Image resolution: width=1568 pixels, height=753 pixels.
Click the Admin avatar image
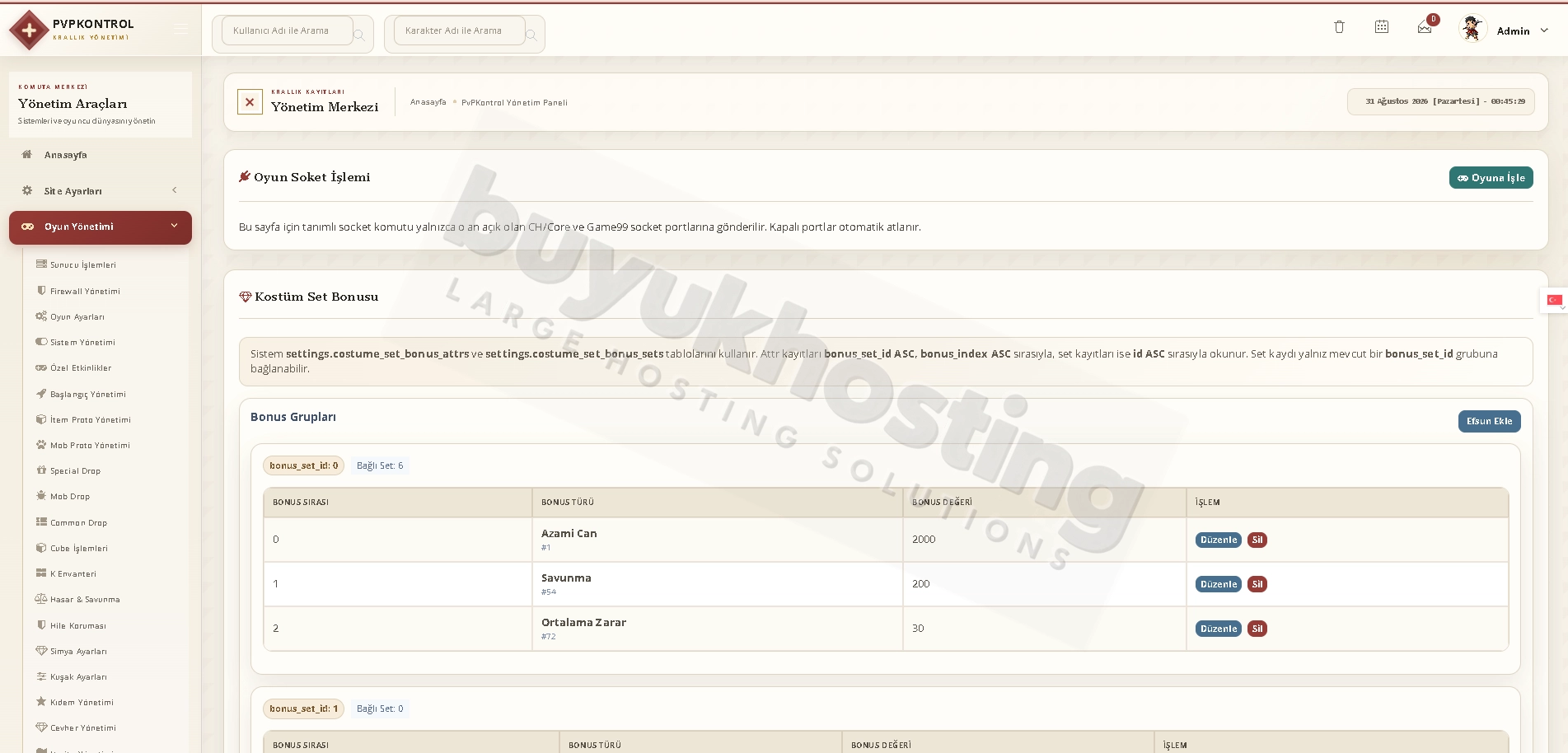tap(1472, 29)
